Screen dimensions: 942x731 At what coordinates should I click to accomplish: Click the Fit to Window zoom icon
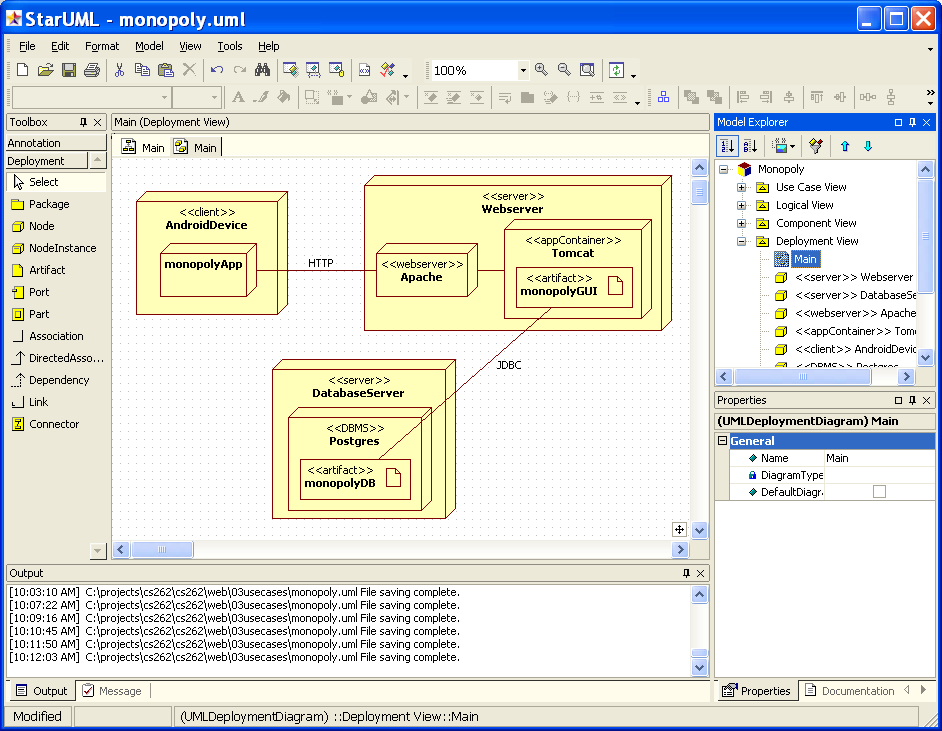click(587, 70)
